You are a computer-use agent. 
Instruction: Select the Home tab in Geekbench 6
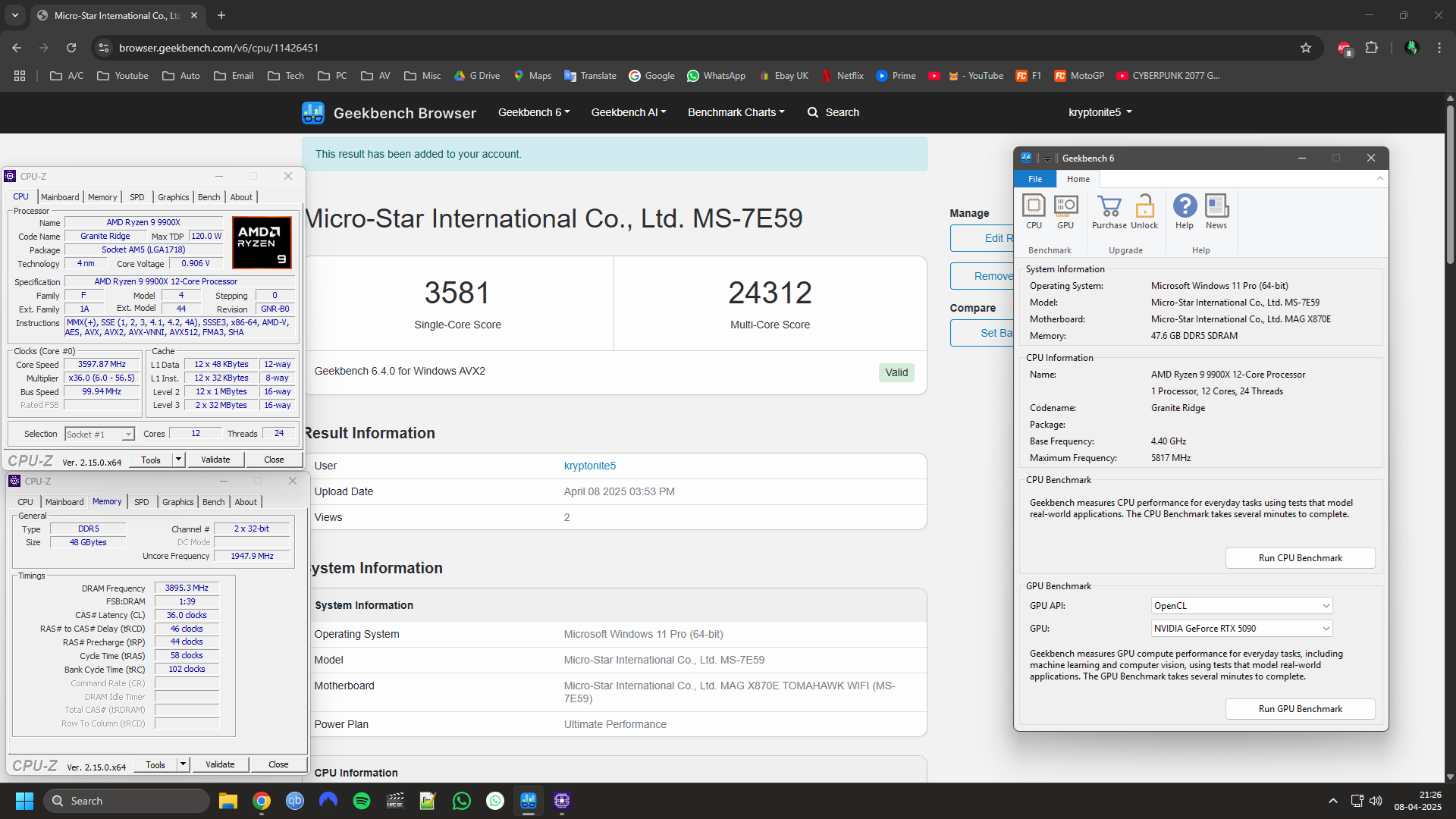[1078, 179]
